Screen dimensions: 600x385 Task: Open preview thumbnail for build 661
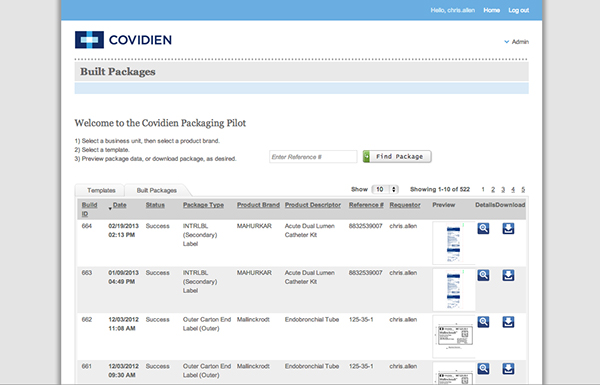[454, 373]
